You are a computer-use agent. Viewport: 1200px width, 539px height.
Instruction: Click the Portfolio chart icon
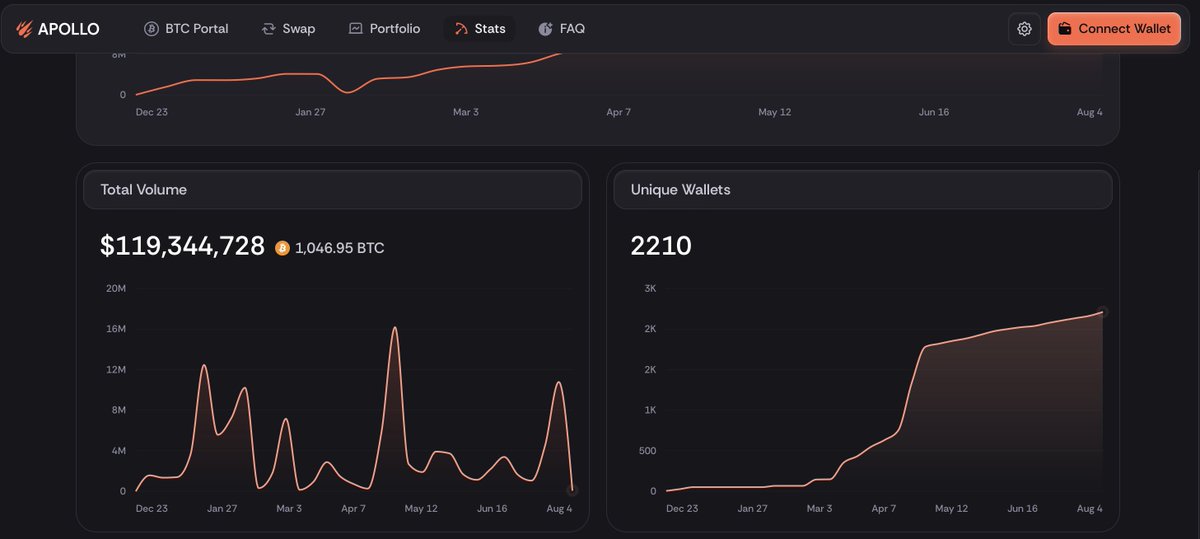(355, 29)
